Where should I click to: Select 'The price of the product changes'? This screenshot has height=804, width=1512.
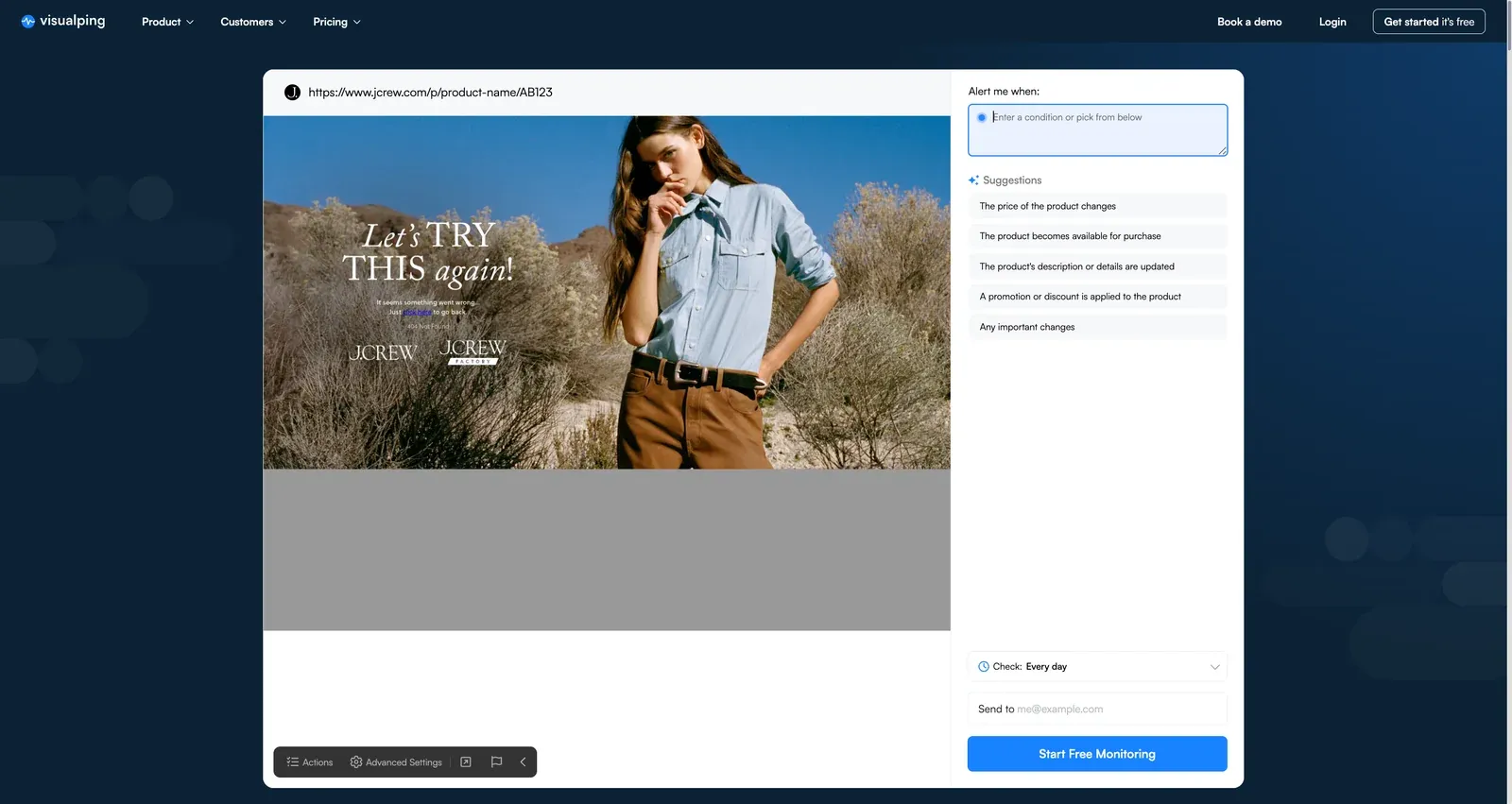click(x=1097, y=206)
